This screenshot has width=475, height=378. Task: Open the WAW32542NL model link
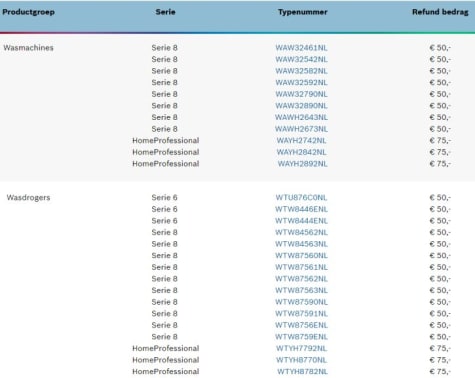tap(301, 59)
